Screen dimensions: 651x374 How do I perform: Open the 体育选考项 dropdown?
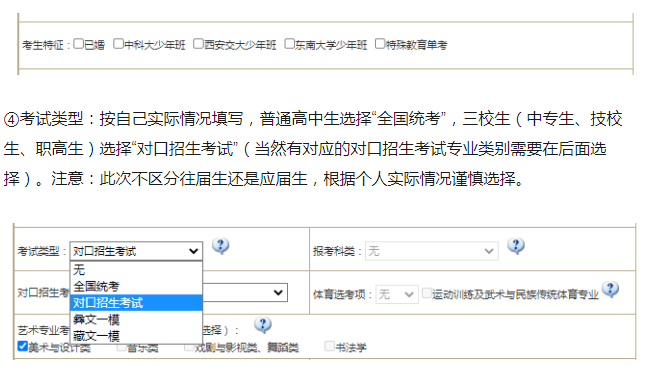[397, 294]
